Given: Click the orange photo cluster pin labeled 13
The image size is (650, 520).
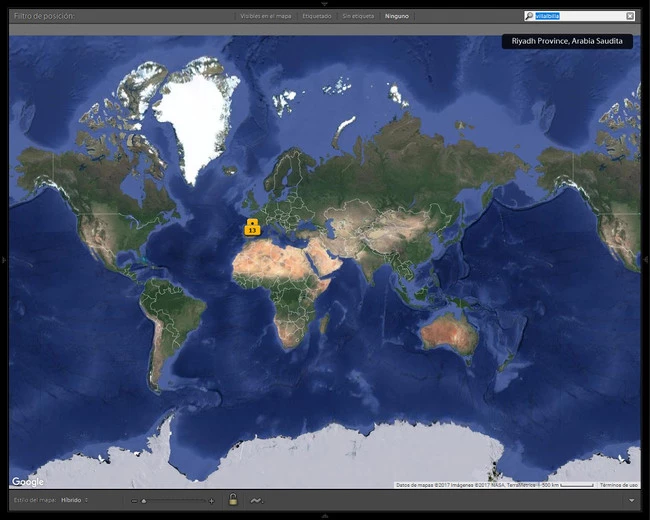Looking at the screenshot, I should [252, 230].
